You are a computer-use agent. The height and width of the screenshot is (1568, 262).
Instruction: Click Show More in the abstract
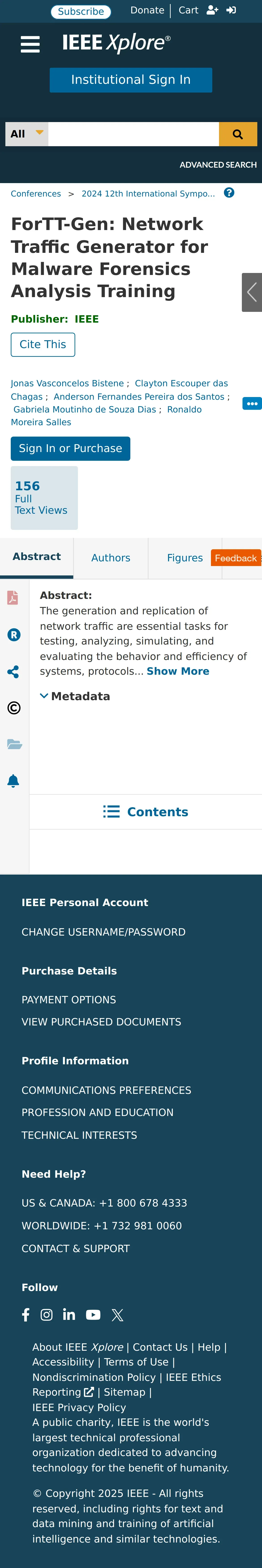[178, 671]
